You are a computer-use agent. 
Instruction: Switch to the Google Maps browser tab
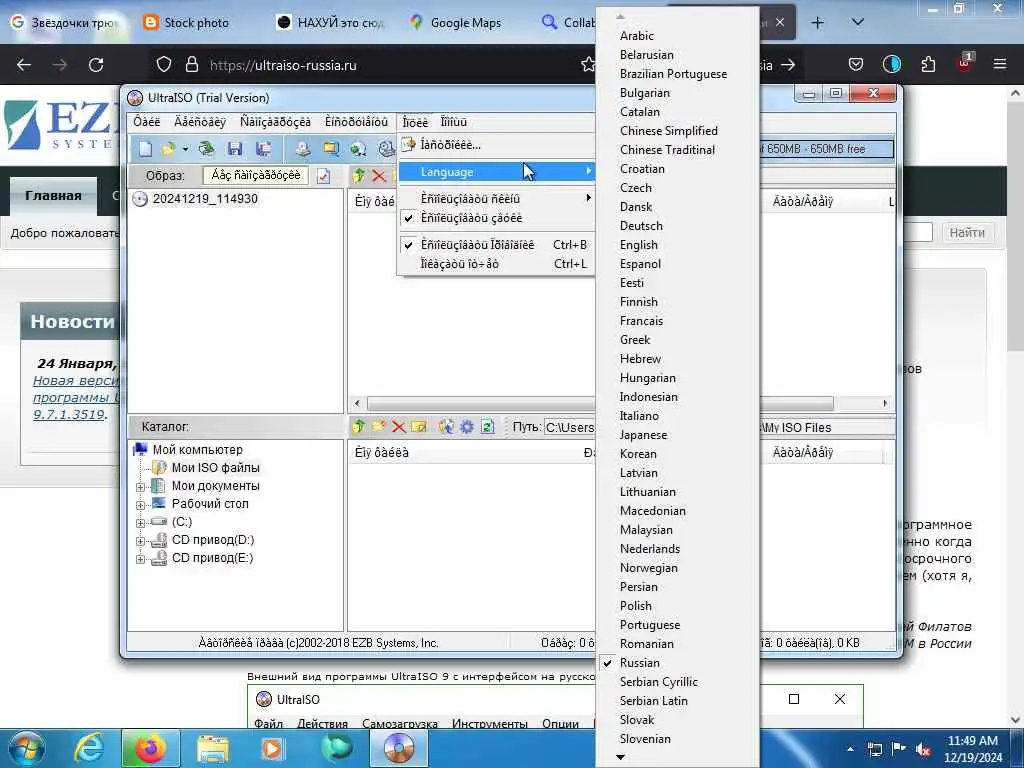(x=466, y=23)
